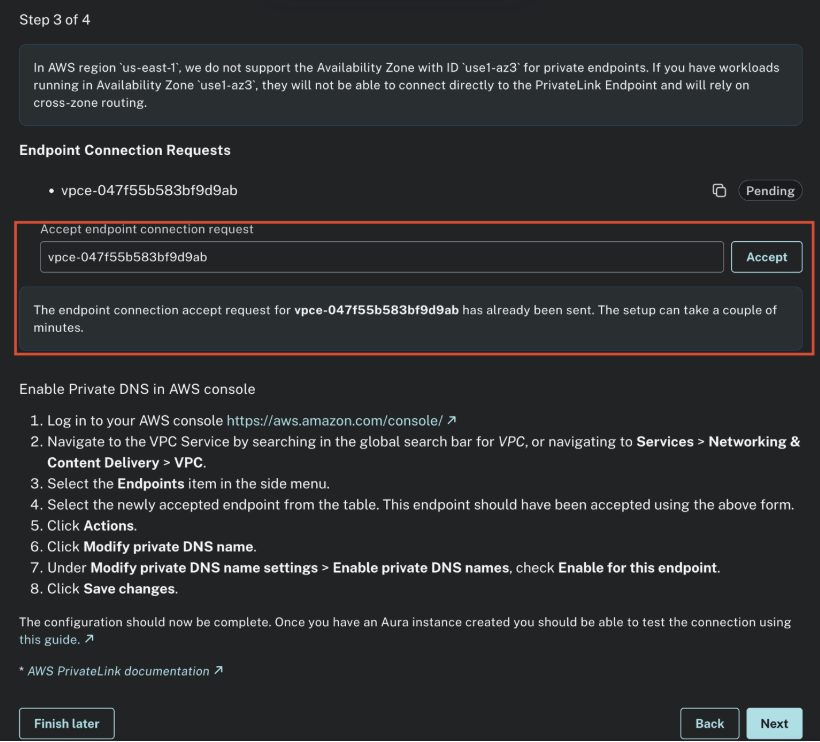This screenshot has width=820, height=742.
Task: Click the Pending status badge
Action: [x=770, y=190]
